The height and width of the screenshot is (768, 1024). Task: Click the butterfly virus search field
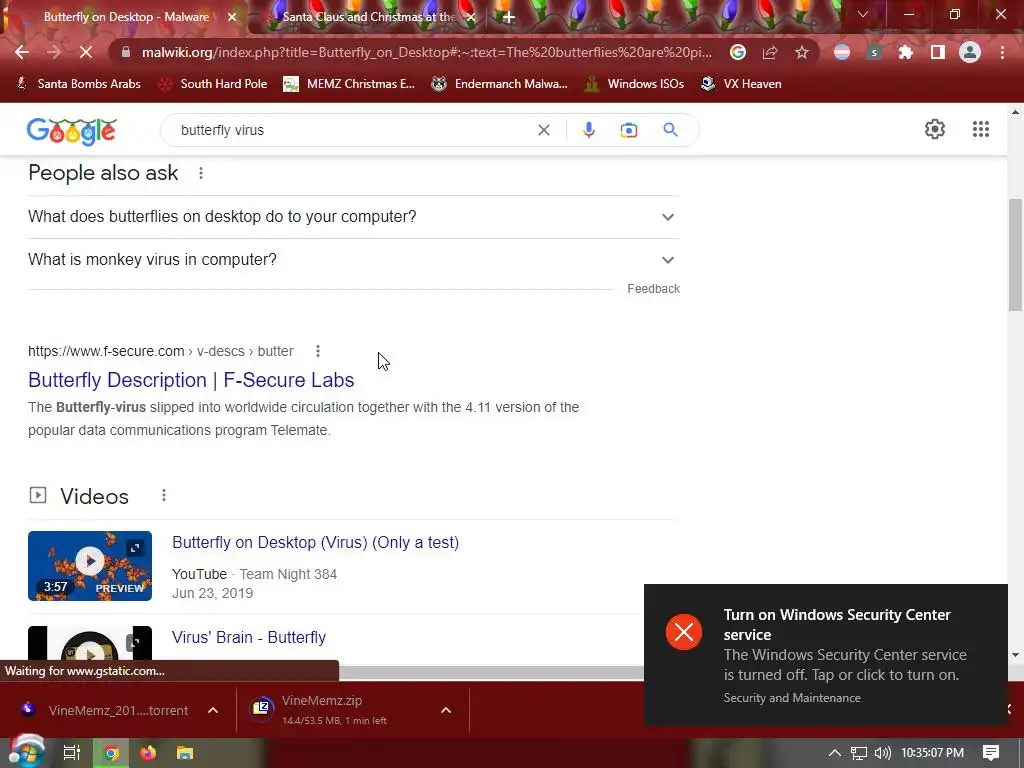point(353,130)
